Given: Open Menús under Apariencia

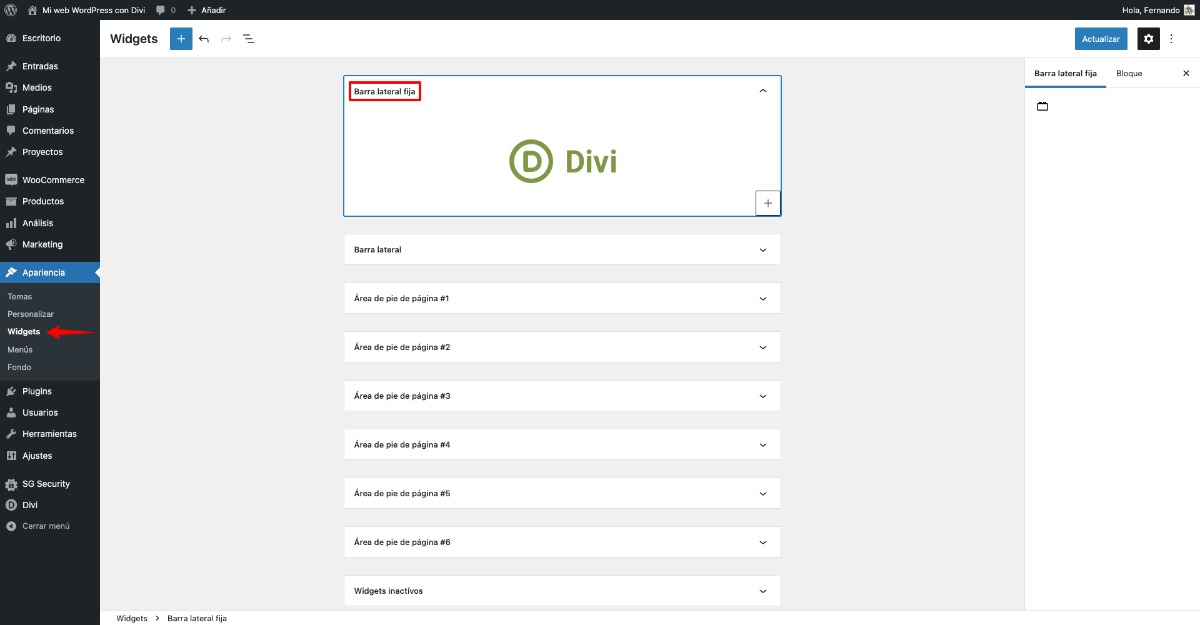Looking at the screenshot, I should (x=20, y=350).
